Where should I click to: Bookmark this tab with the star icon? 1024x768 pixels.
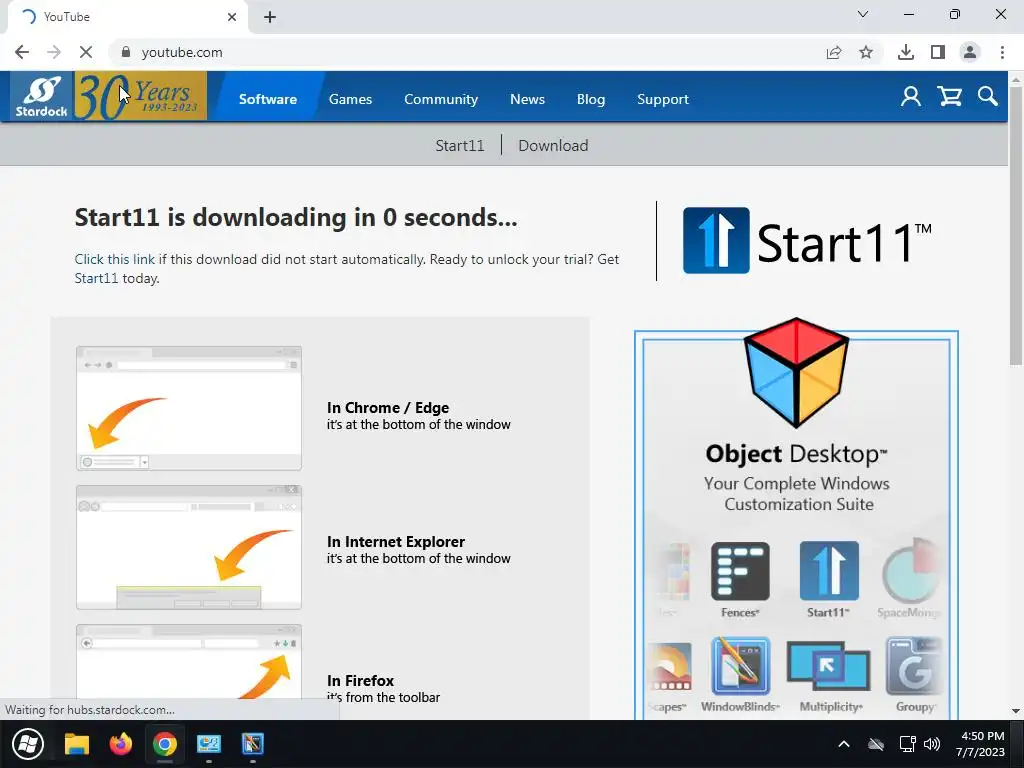(866, 52)
